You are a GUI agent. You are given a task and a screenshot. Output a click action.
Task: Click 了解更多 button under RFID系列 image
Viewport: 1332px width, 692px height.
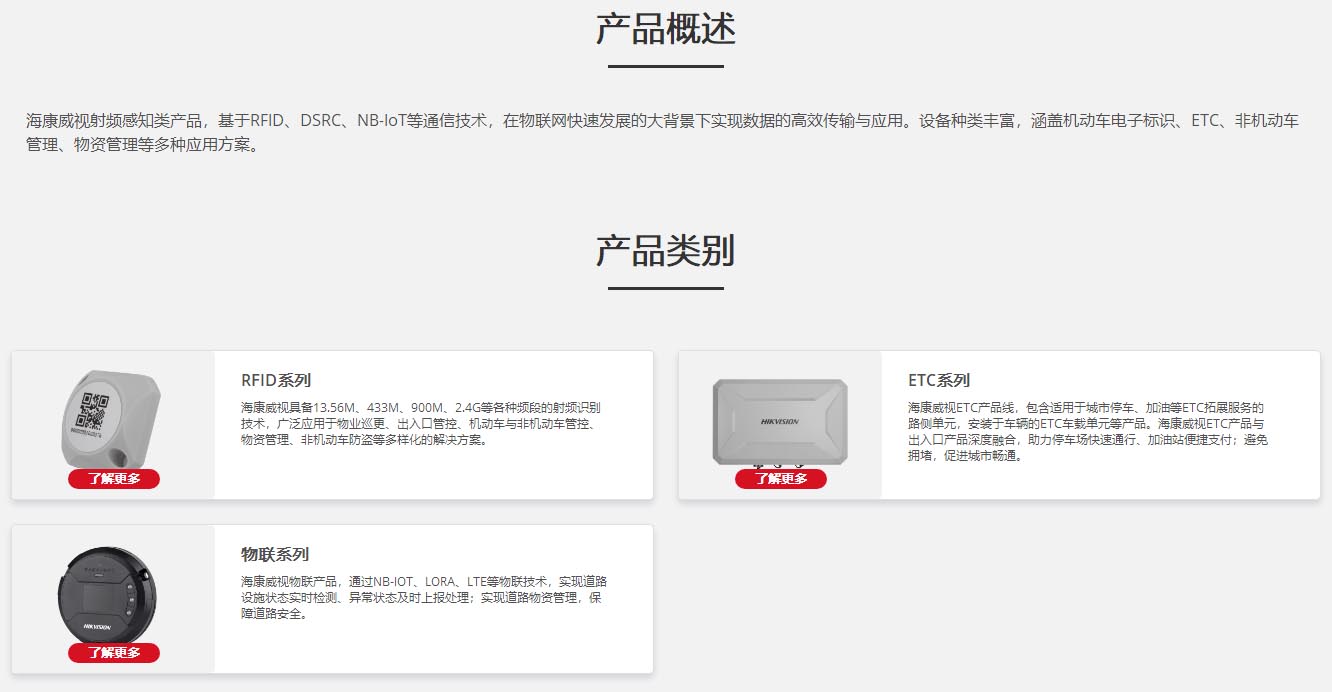(x=114, y=479)
